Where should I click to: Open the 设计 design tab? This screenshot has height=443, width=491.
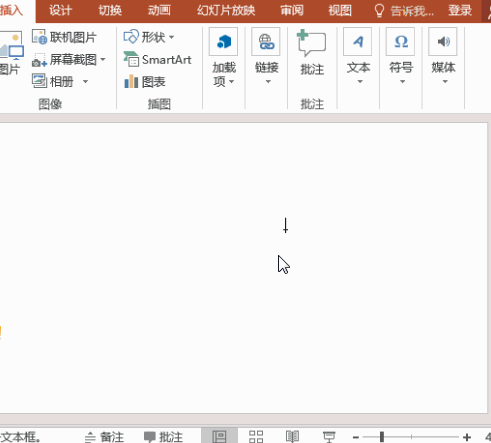click(x=60, y=10)
